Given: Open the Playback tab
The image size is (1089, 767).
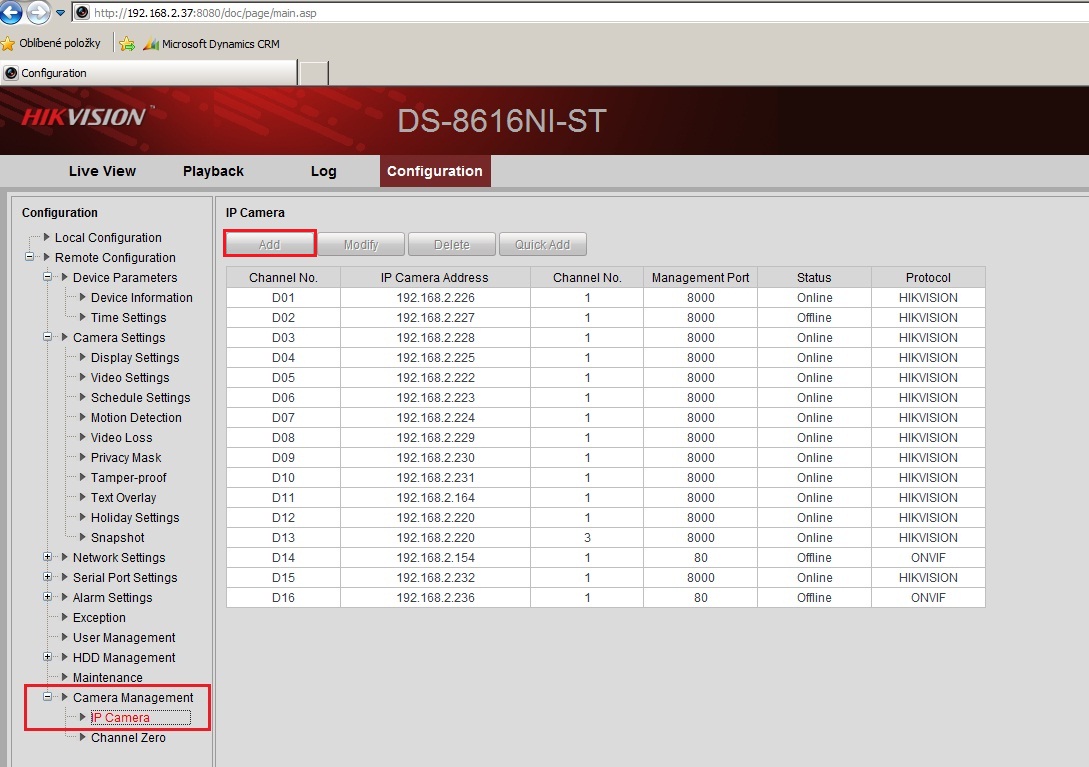Looking at the screenshot, I should [x=213, y=171].
